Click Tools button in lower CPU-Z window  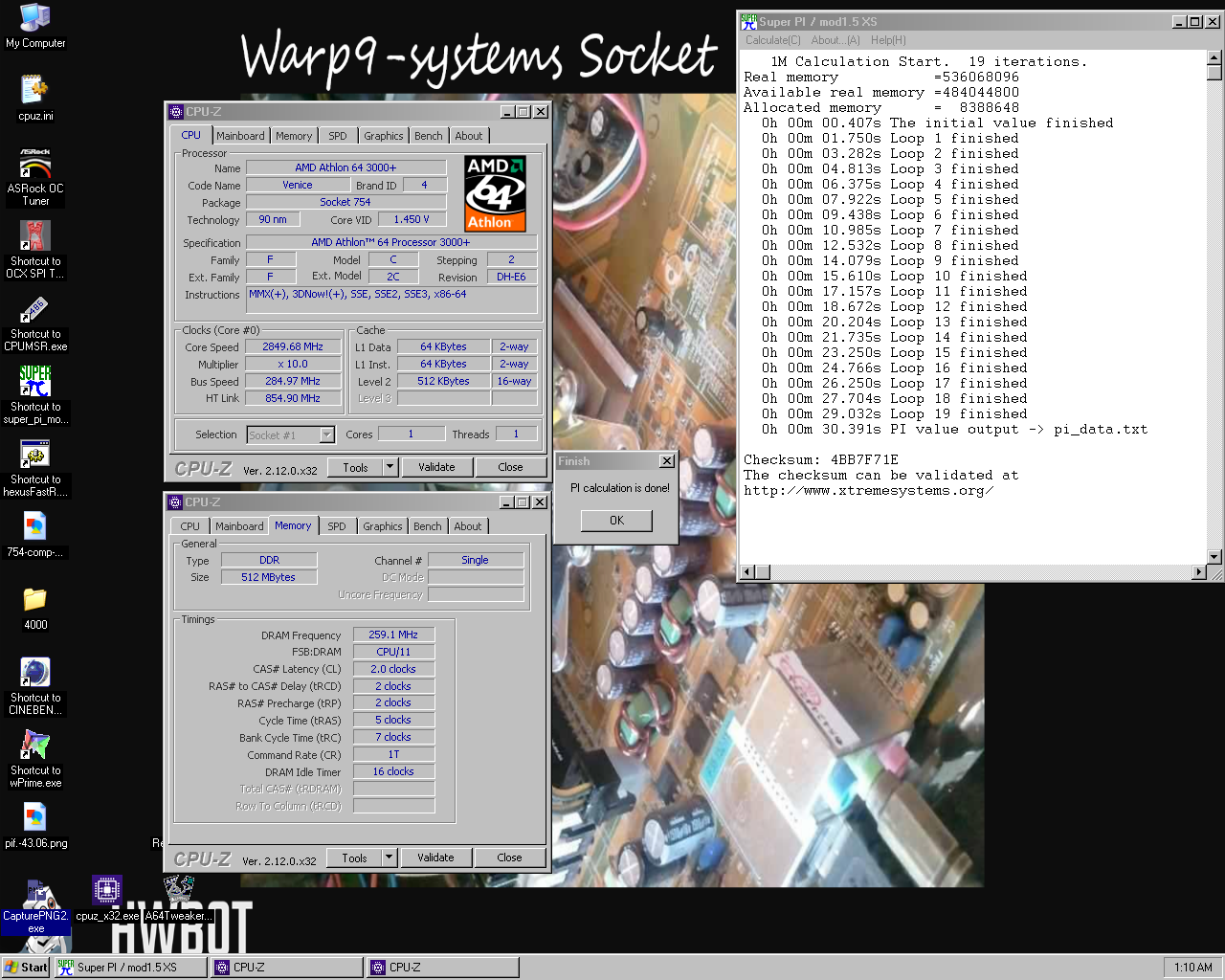[354, 857]
